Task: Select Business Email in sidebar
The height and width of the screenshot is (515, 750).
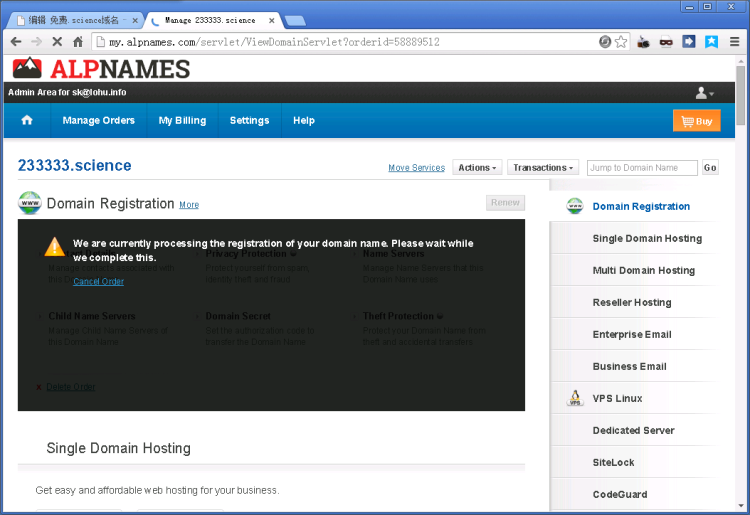Action: pos(629,366)
